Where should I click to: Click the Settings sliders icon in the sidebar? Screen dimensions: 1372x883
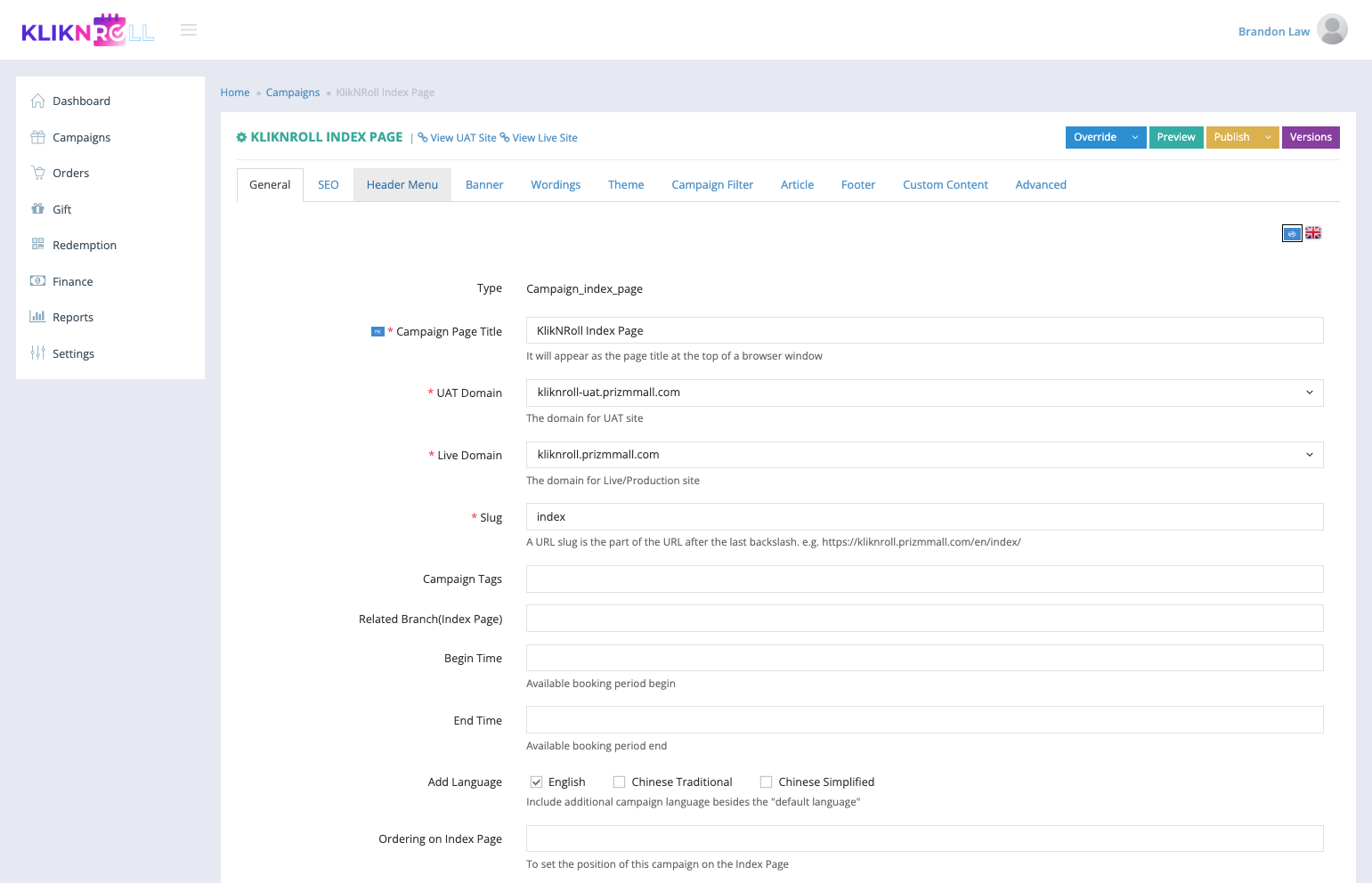37,353
